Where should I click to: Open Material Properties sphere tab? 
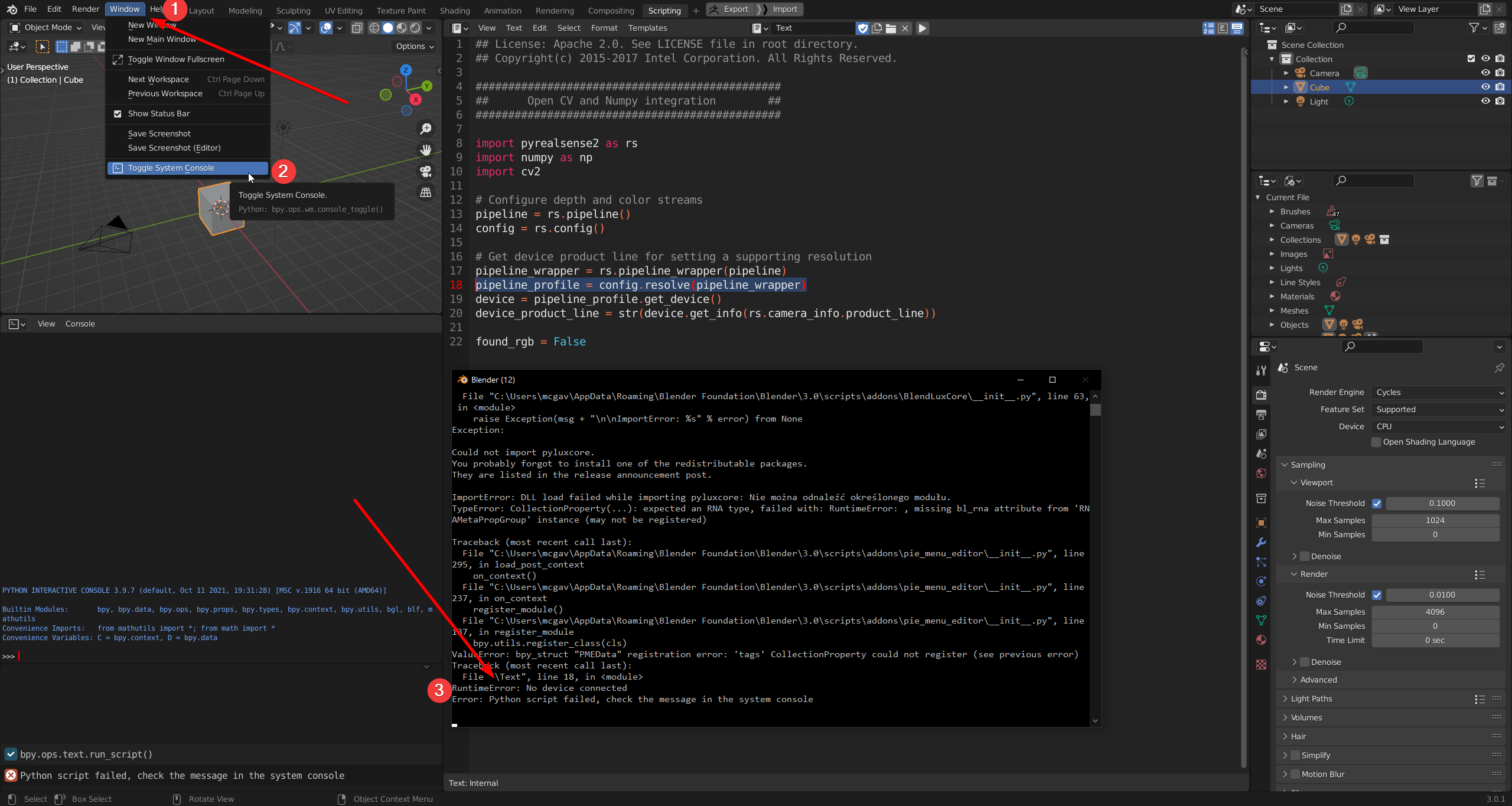coord(1261,639)
